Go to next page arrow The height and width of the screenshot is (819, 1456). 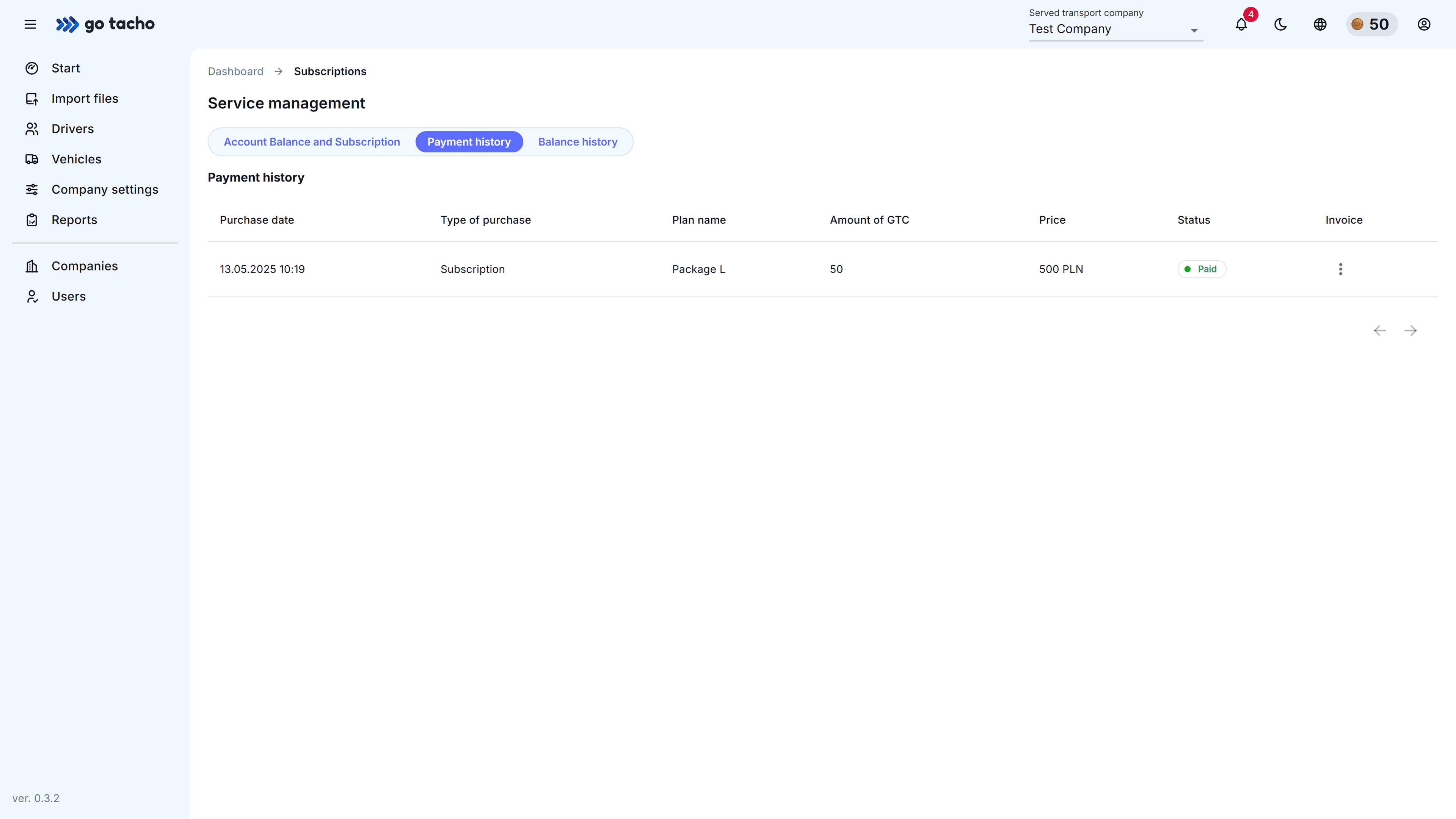click(1411, 331)
